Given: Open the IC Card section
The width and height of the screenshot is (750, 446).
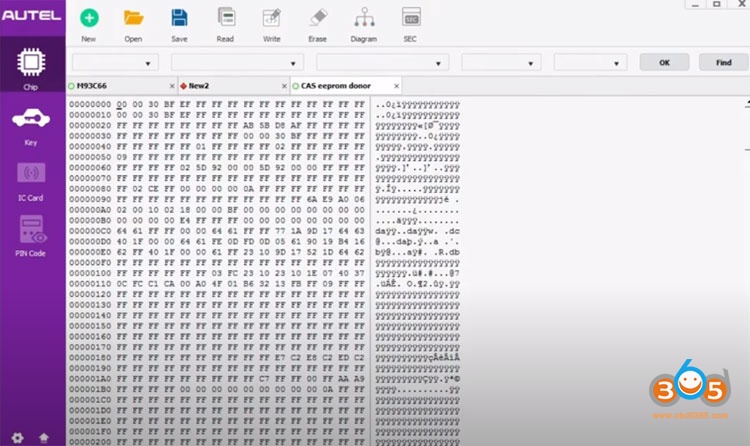Looking at the screenshot, I should (x=31, y=180).
